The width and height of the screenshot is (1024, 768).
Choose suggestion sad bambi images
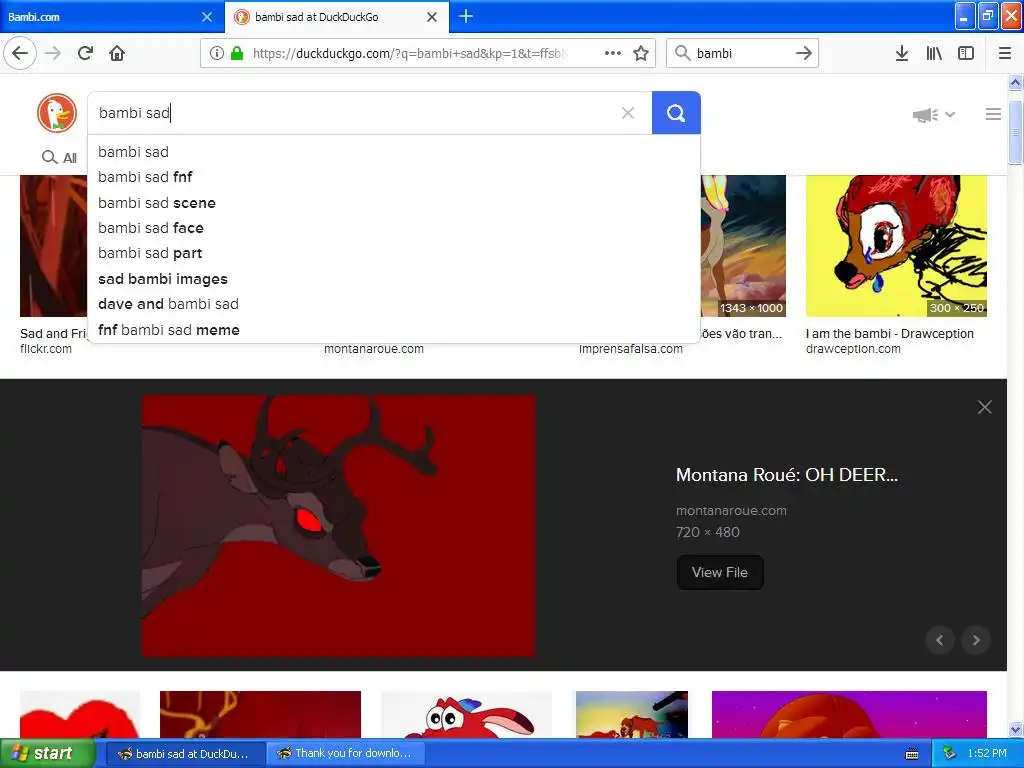pos(394,279)
